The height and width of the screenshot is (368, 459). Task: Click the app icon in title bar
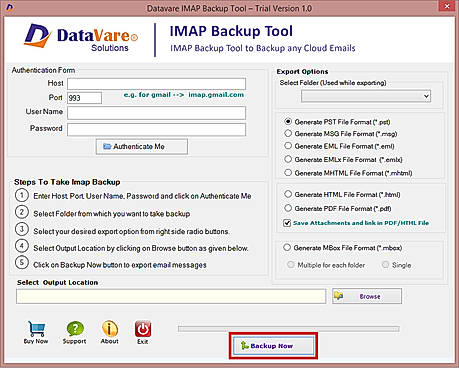[10, 7]
